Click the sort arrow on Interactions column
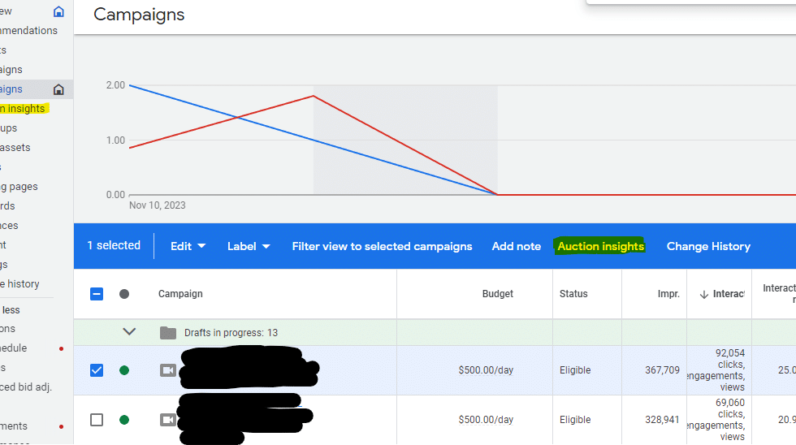The image size is (796, 445). pyautogui.click(x=704, y=294)
